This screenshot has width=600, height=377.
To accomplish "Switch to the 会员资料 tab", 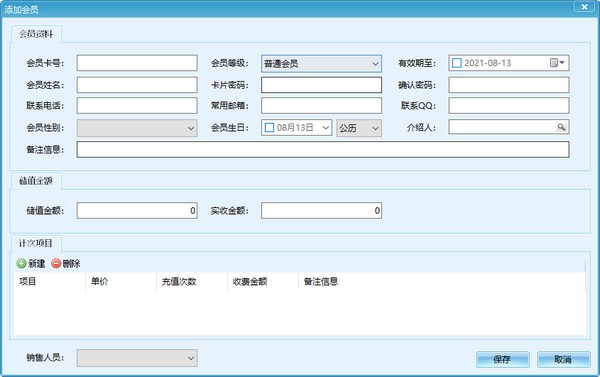I will [x=36, y=34].
